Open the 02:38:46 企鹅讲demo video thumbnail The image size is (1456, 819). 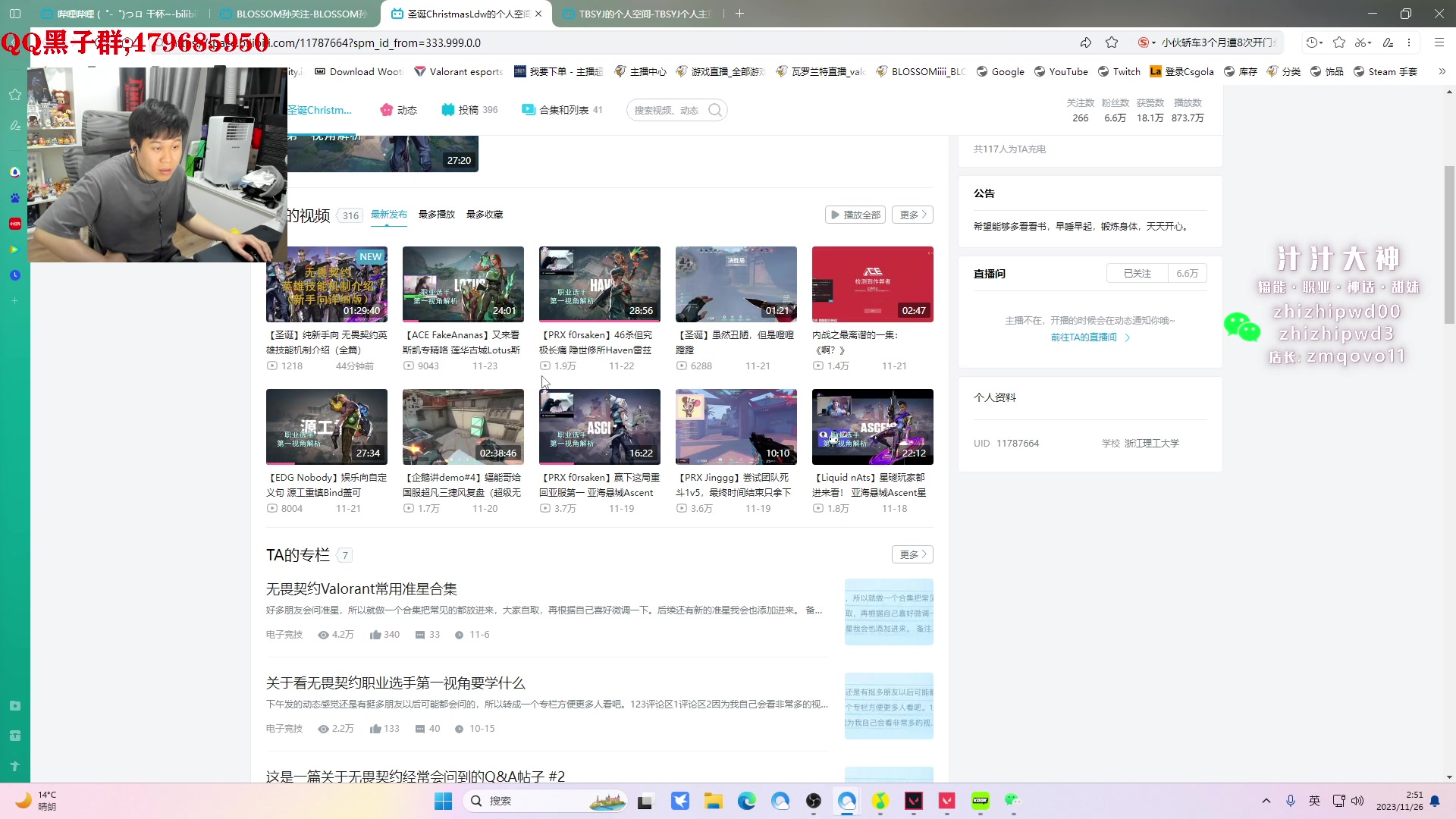pos(463,427)
